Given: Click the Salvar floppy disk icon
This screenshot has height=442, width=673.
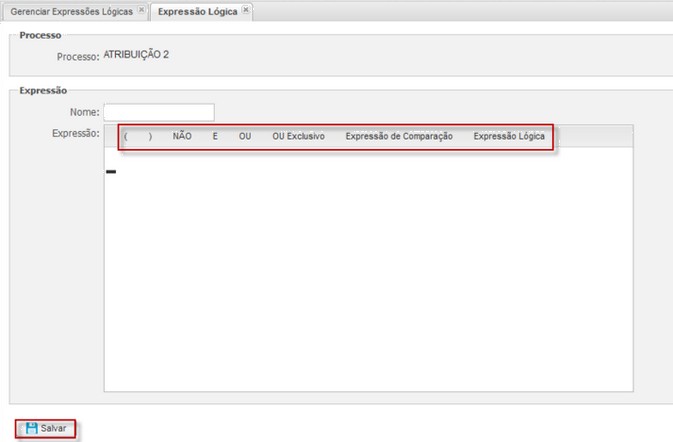Looking at the screenshot, I should pyautogui.click(x=31, y=428).
